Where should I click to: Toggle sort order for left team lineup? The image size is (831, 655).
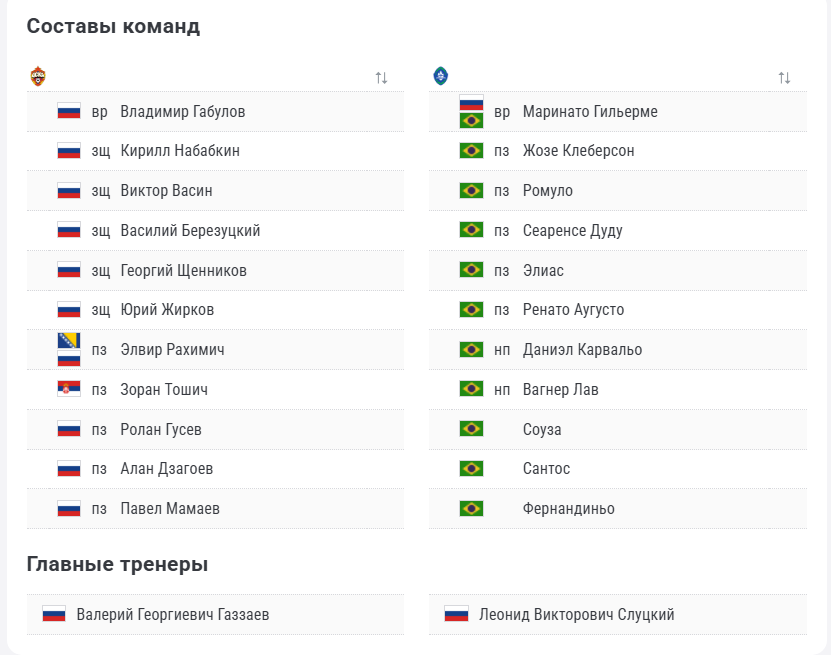pos(382,78)
